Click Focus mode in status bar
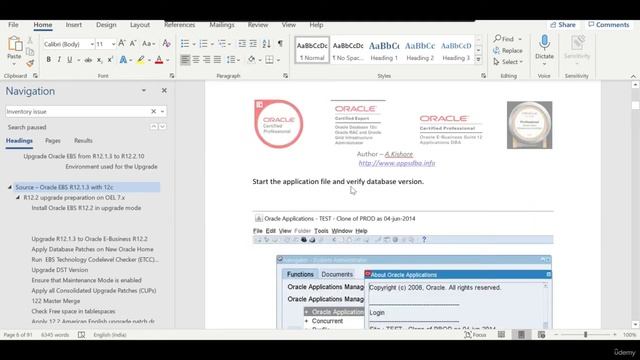The width and height of the screenshot is (640, 360). 475,335
